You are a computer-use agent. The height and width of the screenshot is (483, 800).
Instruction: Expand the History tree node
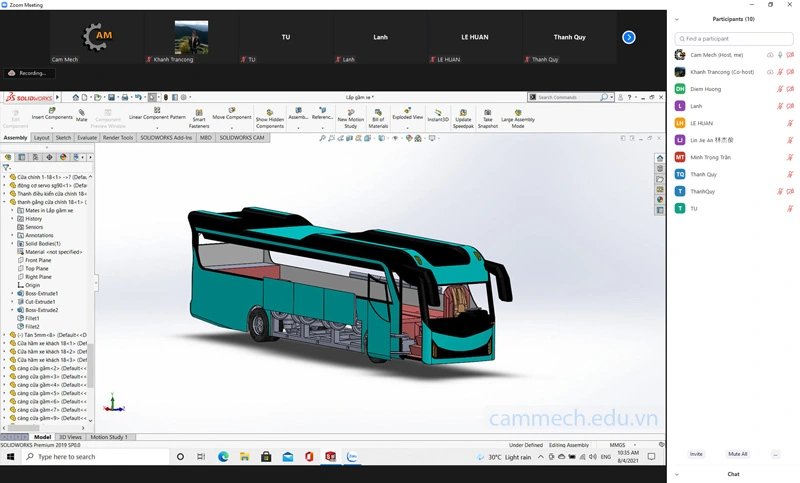pyautogui.click(x=12, y=219)
